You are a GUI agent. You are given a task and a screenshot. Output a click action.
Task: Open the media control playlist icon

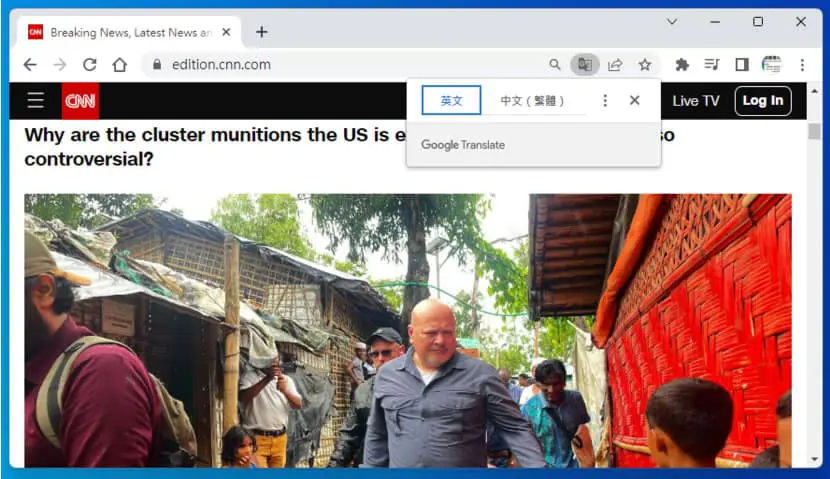(712, 65)
